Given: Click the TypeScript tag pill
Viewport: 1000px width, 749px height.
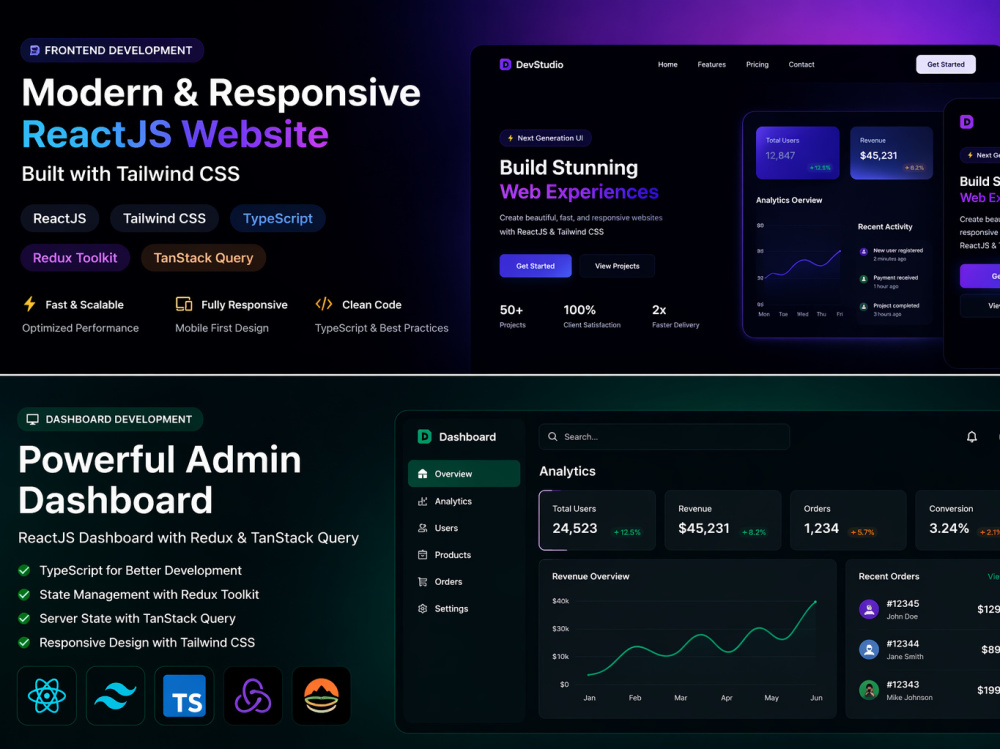Looking at the screenshot, I should click(277, 218).
